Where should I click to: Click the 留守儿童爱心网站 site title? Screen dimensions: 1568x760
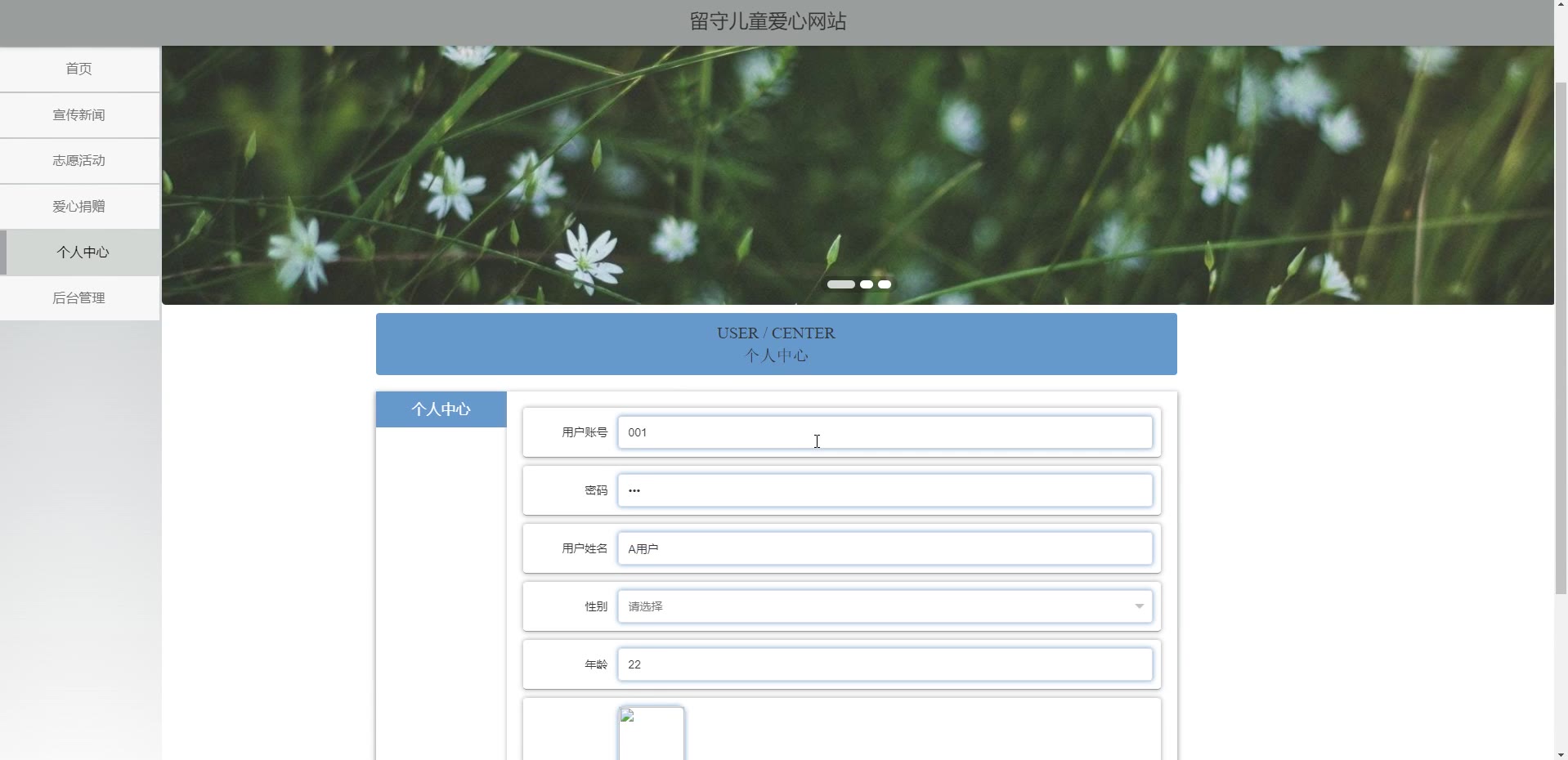pyautogui.click(x=768, y=22)
